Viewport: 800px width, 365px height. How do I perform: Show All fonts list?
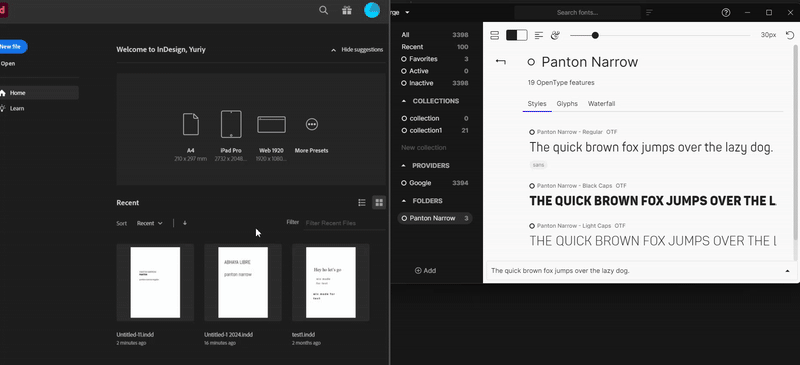pyautogui.click(x=435, y=35)
